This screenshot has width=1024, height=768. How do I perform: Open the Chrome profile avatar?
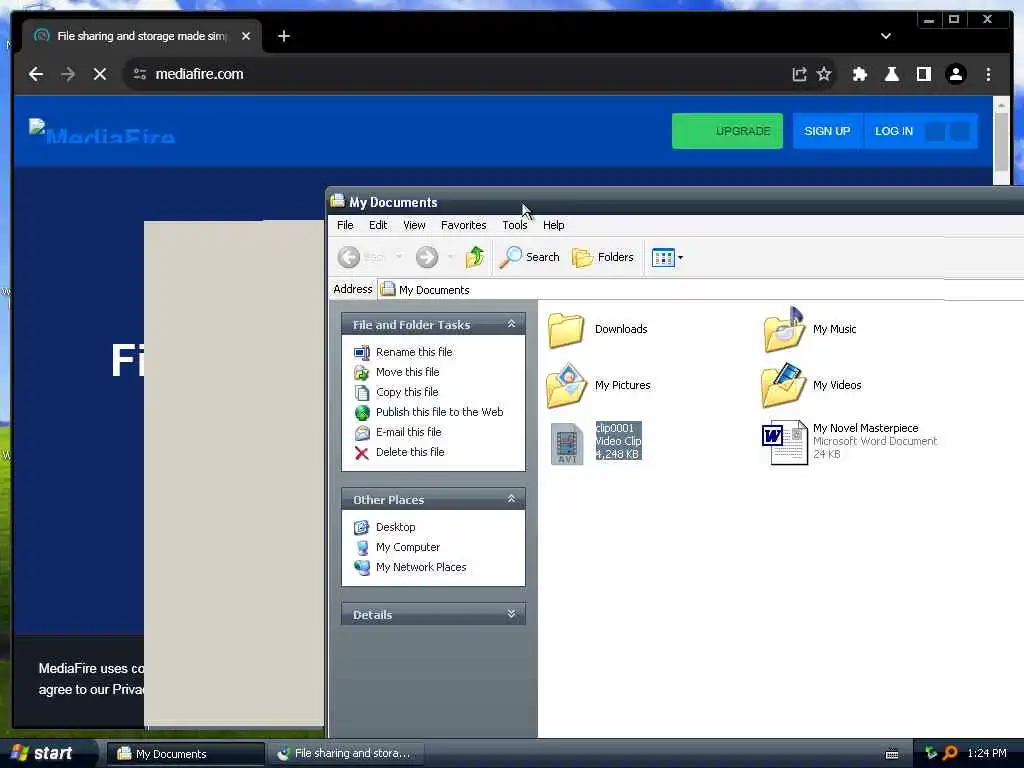(x=955, y=74)
